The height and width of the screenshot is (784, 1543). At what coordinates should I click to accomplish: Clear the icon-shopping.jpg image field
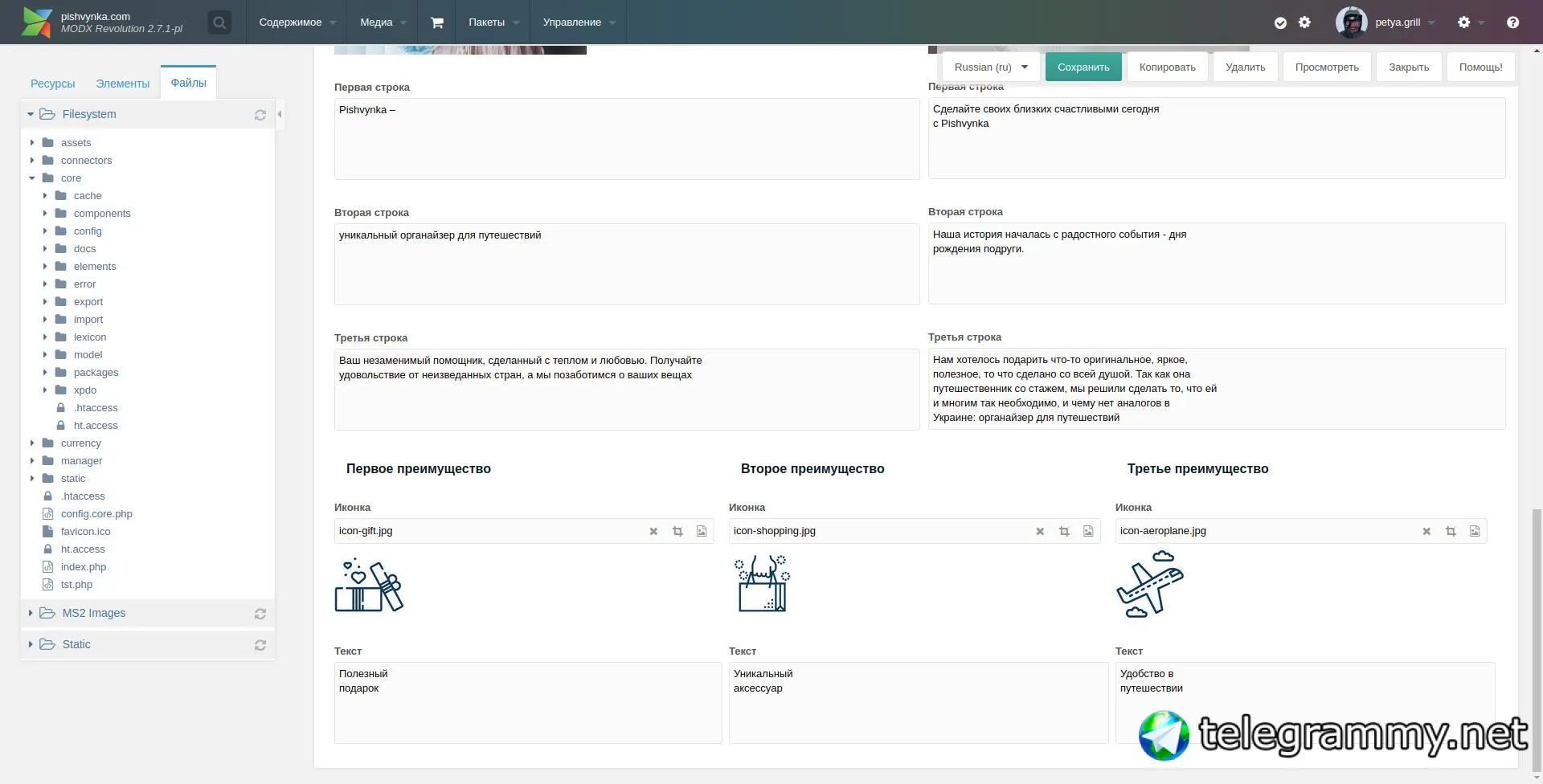pos(1040,531)
